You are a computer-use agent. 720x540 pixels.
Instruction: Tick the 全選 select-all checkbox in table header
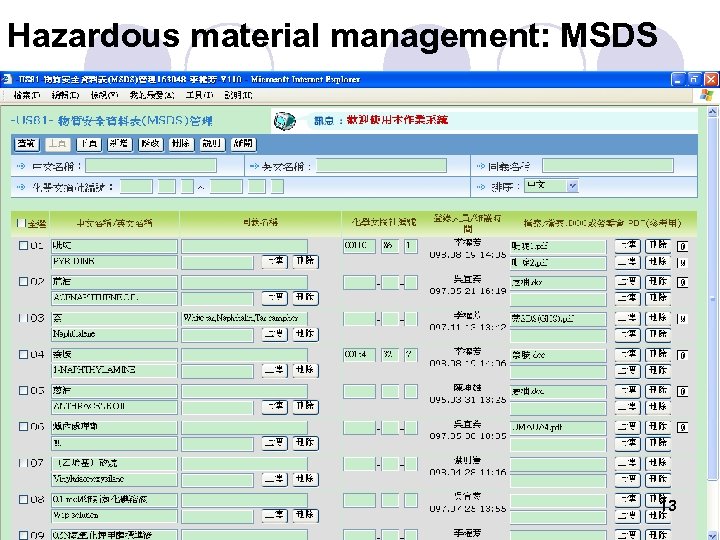pyautogui.click(x=21, y=223)
